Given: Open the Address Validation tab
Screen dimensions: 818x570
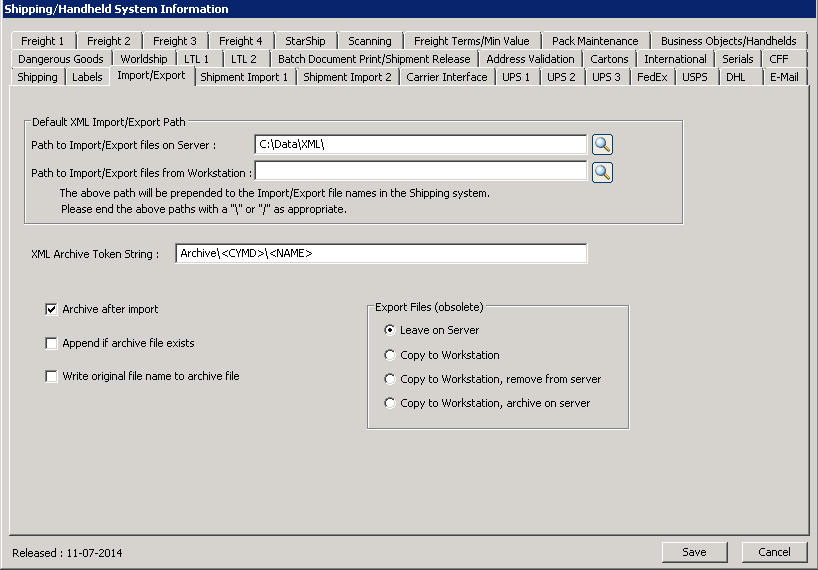Looking at the screenshot, I should coord(530,59).
